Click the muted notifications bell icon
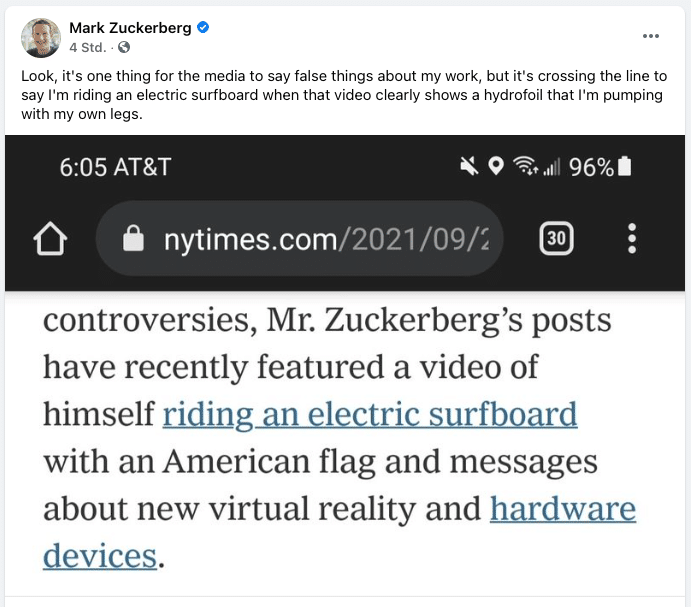Image resolution: width=691 pixels, height=607 pixels. click(x=468, y=167)
